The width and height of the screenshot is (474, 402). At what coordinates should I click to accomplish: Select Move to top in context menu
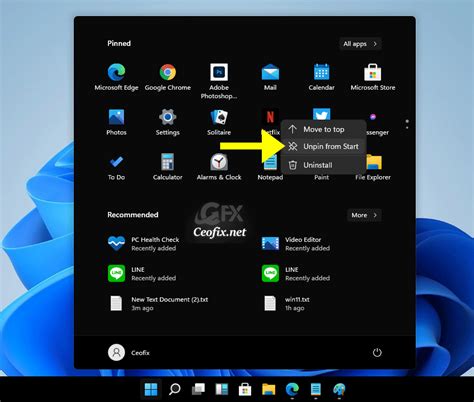coord(324,129)
